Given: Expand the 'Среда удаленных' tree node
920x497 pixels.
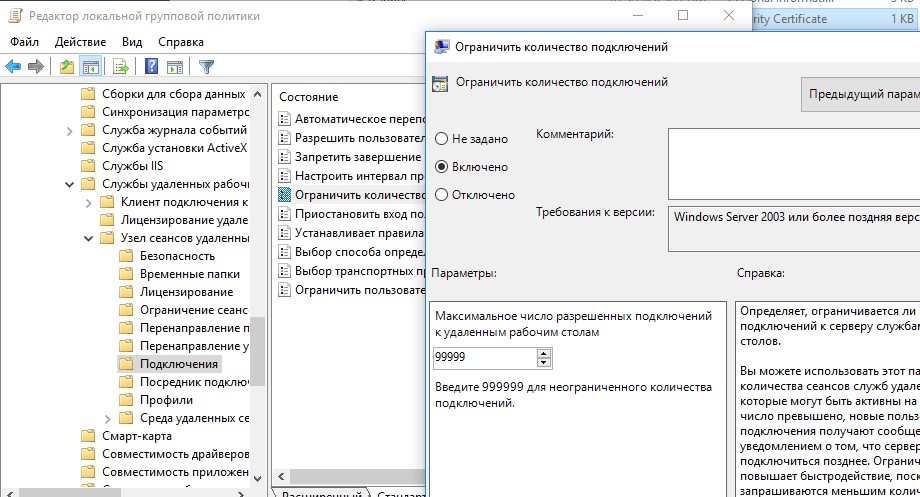Looking at the screenshot, I should pos(107,418).
